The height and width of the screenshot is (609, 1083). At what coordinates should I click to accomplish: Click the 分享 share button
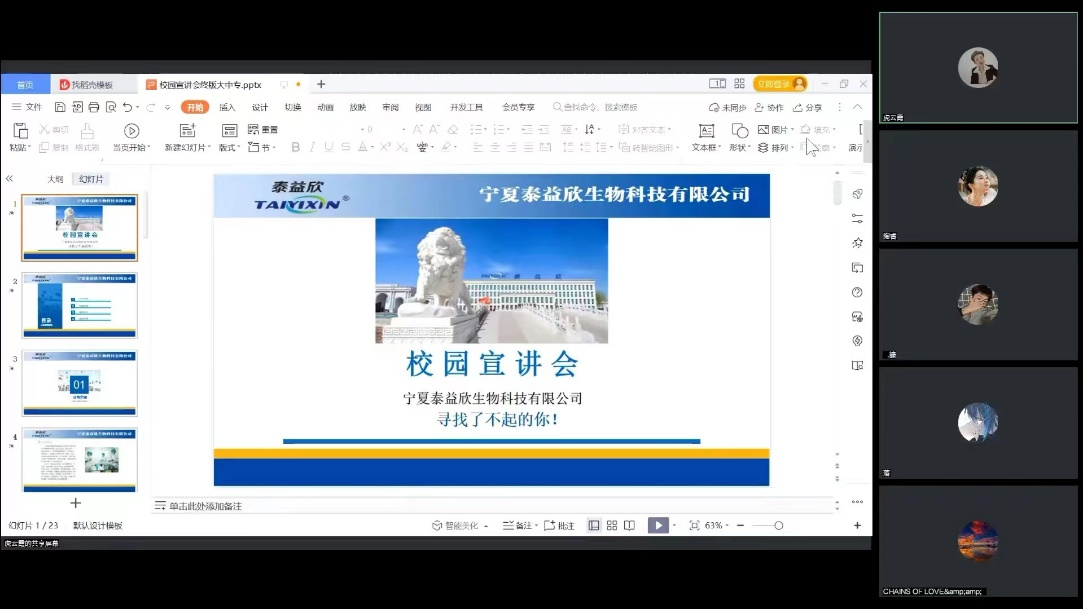pos(808,107)
